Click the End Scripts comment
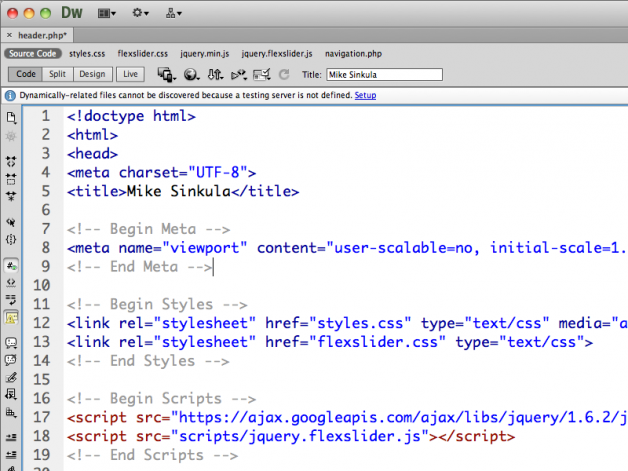The image size is (628, 471). pos(153,455)
